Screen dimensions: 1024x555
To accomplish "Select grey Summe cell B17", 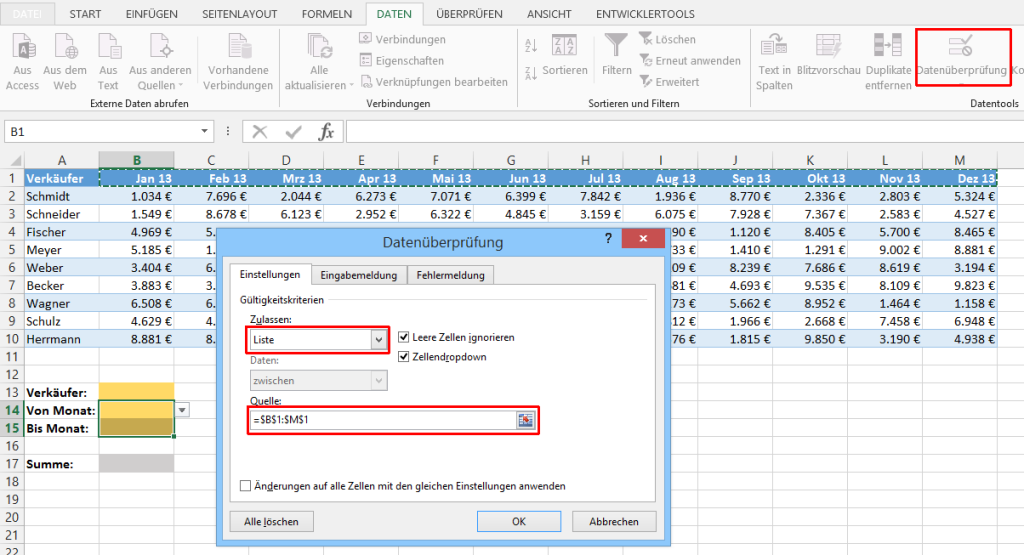I will (136, 464).
